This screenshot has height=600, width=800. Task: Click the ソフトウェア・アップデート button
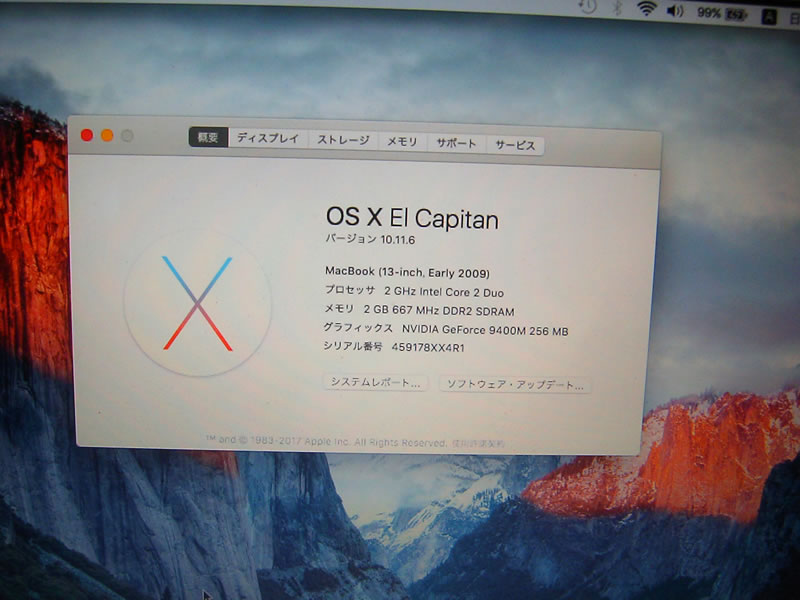(x=515, y=385)
